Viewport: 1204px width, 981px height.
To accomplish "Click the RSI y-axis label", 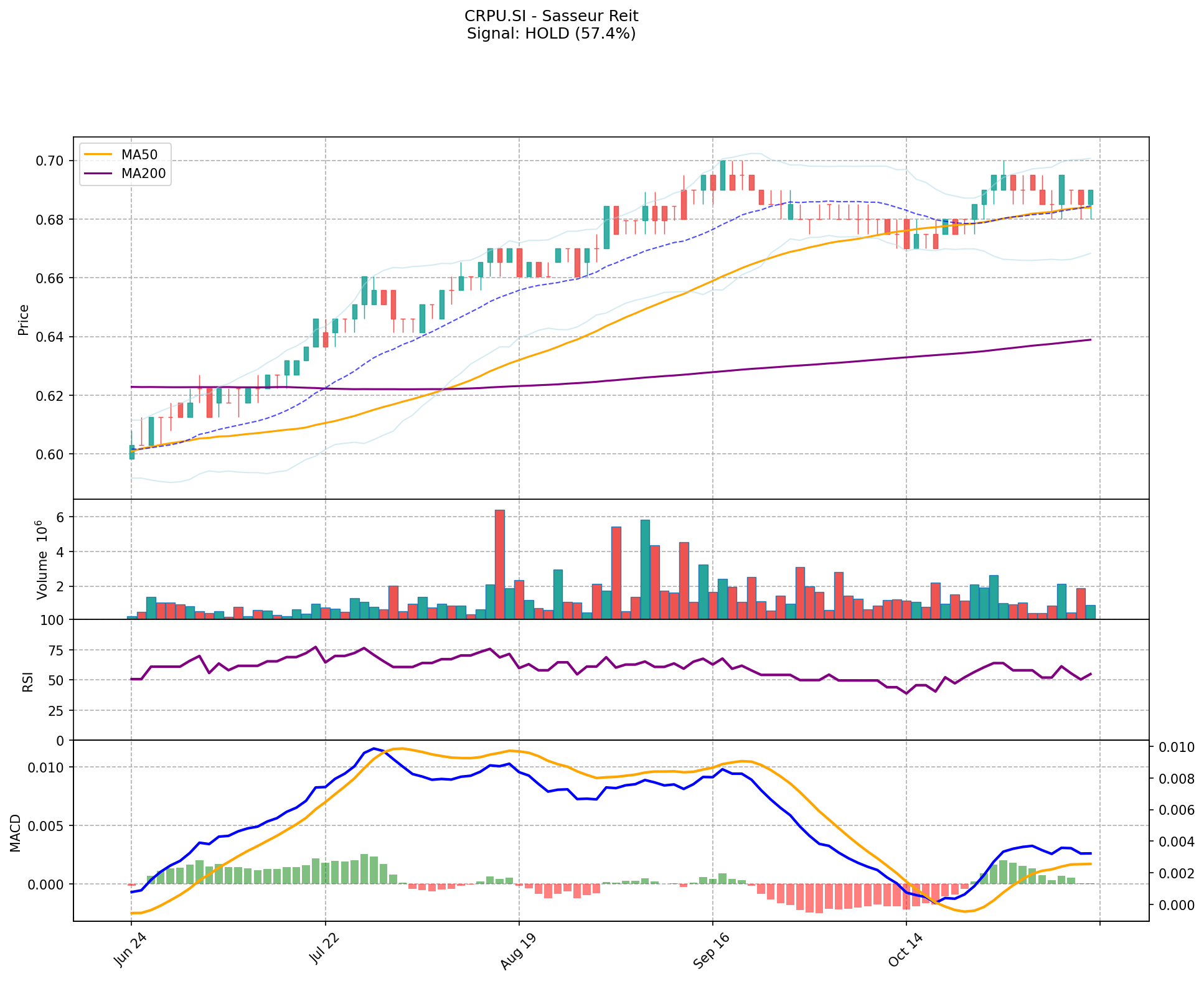I will click(27, 682).
